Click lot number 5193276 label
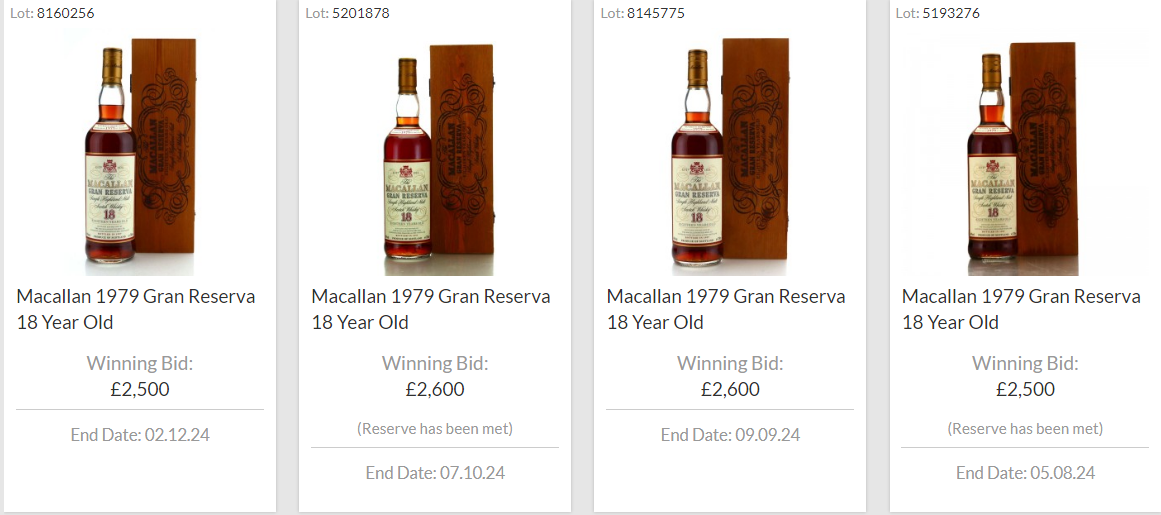1161x515 pixels. 937,13
